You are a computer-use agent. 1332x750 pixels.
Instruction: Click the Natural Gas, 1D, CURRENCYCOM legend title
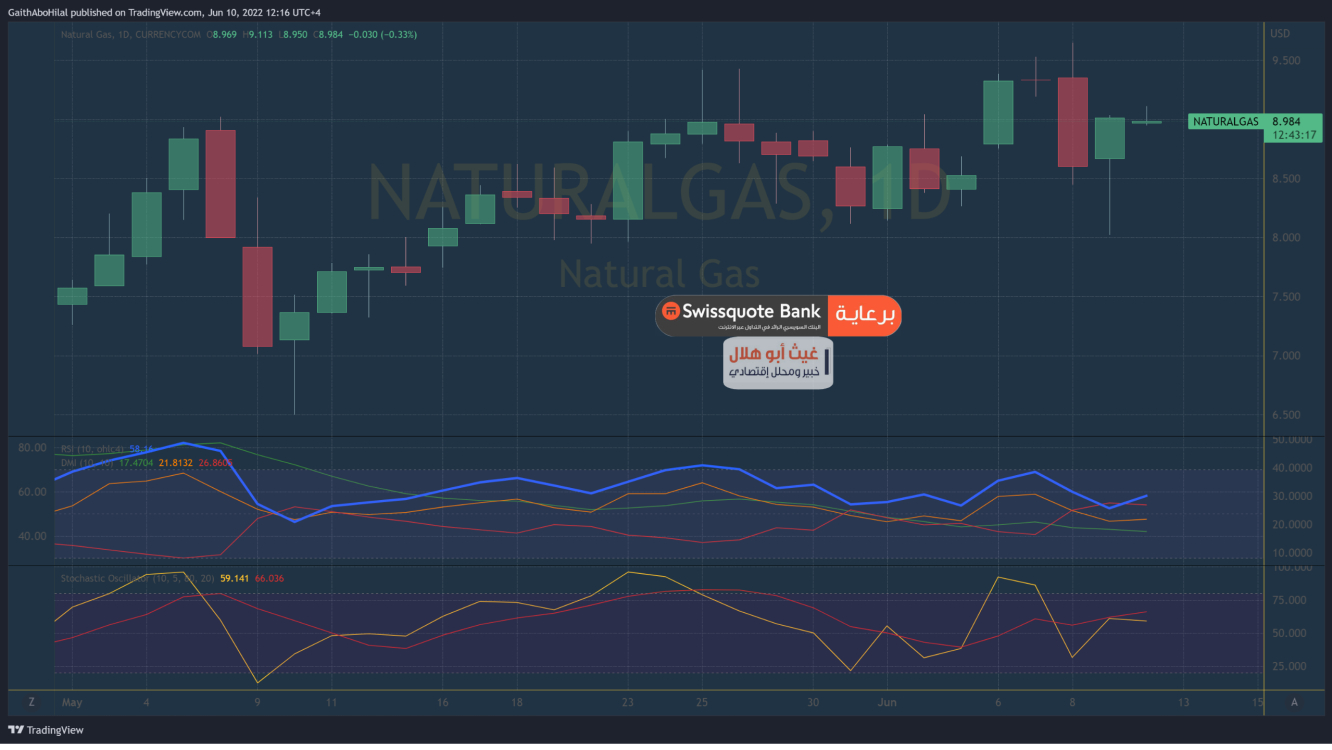(131, 34)
